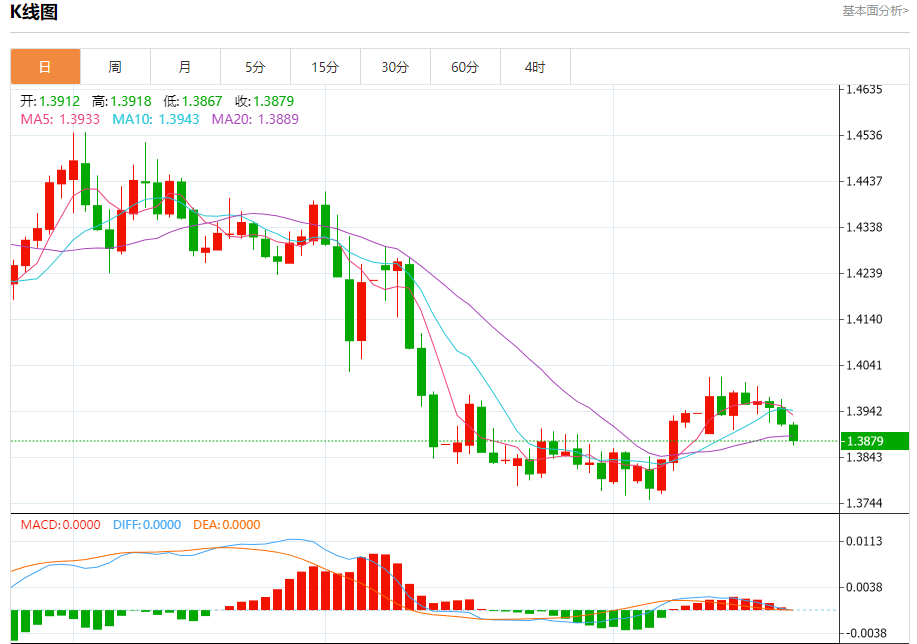Viewport: 917px width, 644px height.
Task: Open the 60分 interval tab
Action: coord(466,67)
